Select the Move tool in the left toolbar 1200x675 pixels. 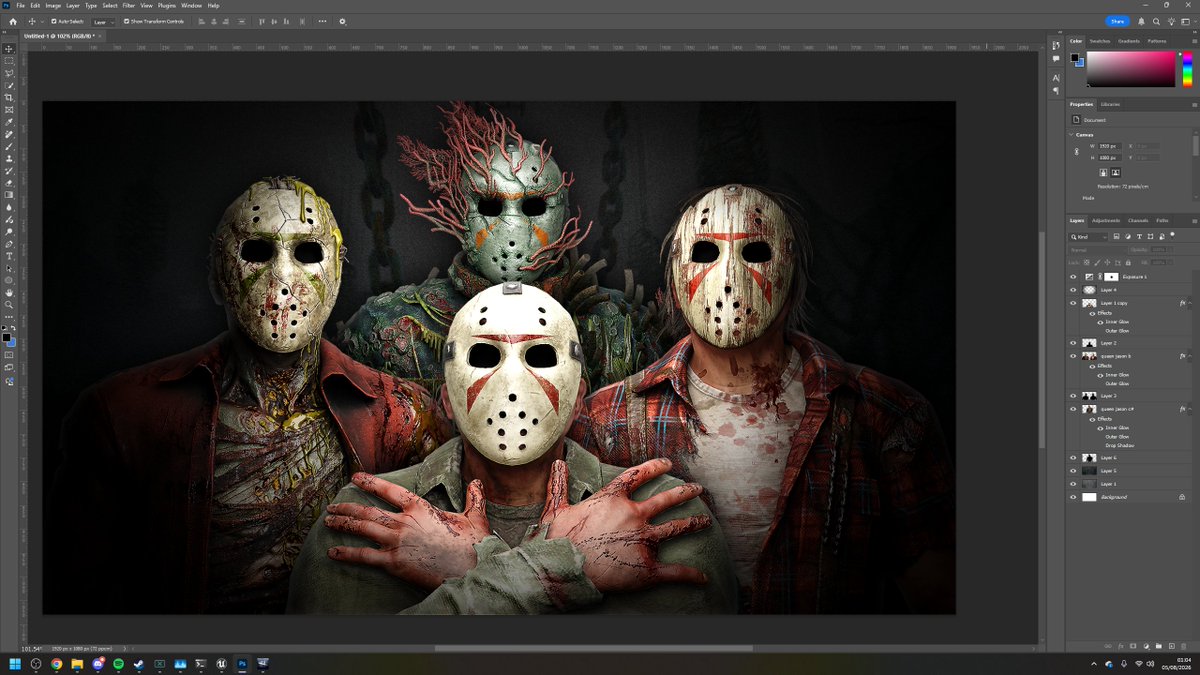coord(9,48)
